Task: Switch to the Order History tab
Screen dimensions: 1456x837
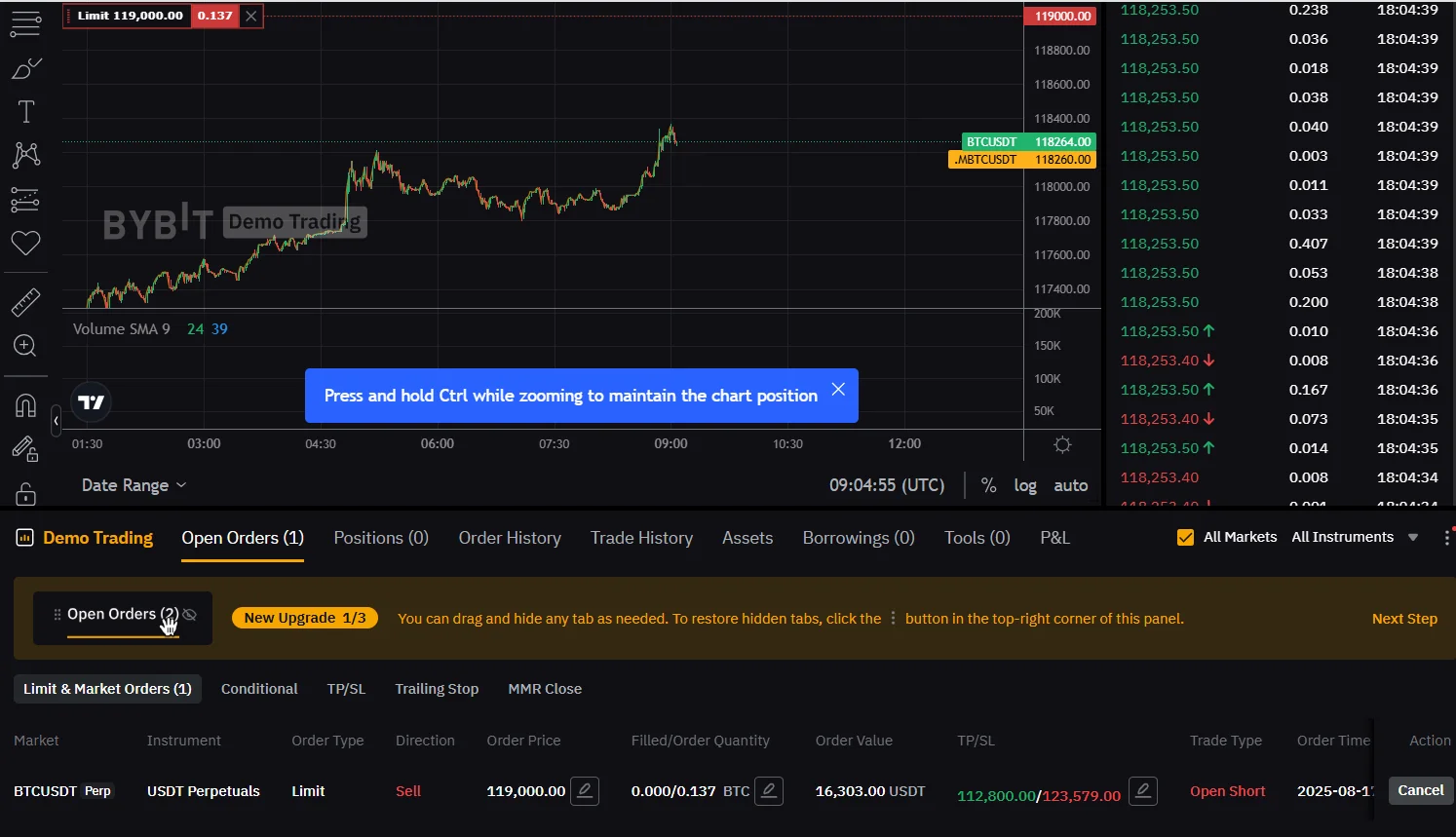Action: pos(510,538)
